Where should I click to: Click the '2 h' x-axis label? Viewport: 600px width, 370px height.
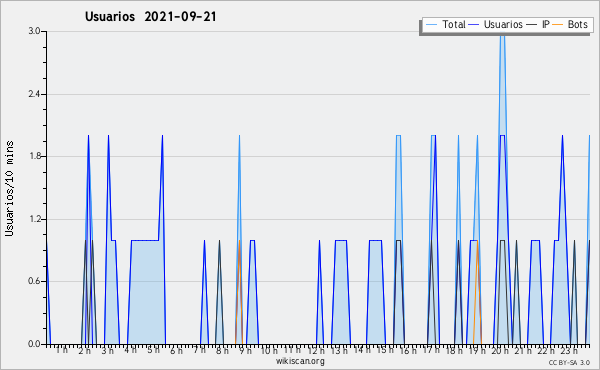85,350
